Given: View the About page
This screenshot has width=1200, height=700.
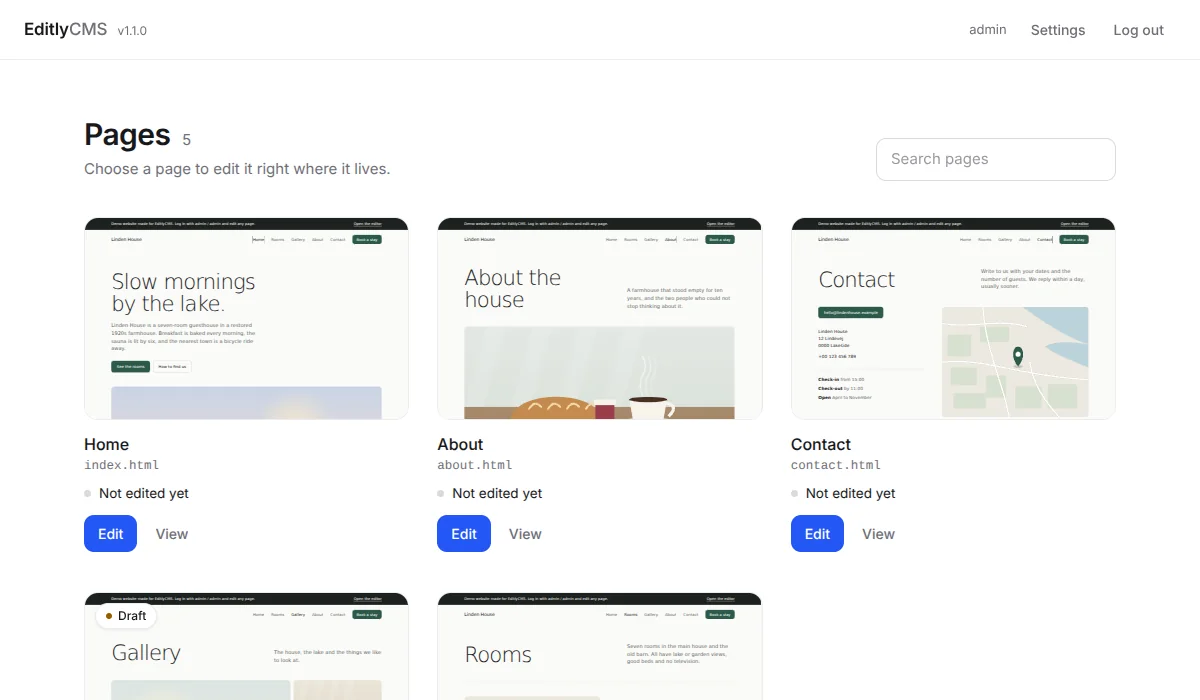Looking at the screenshot, I should (525, 534).
